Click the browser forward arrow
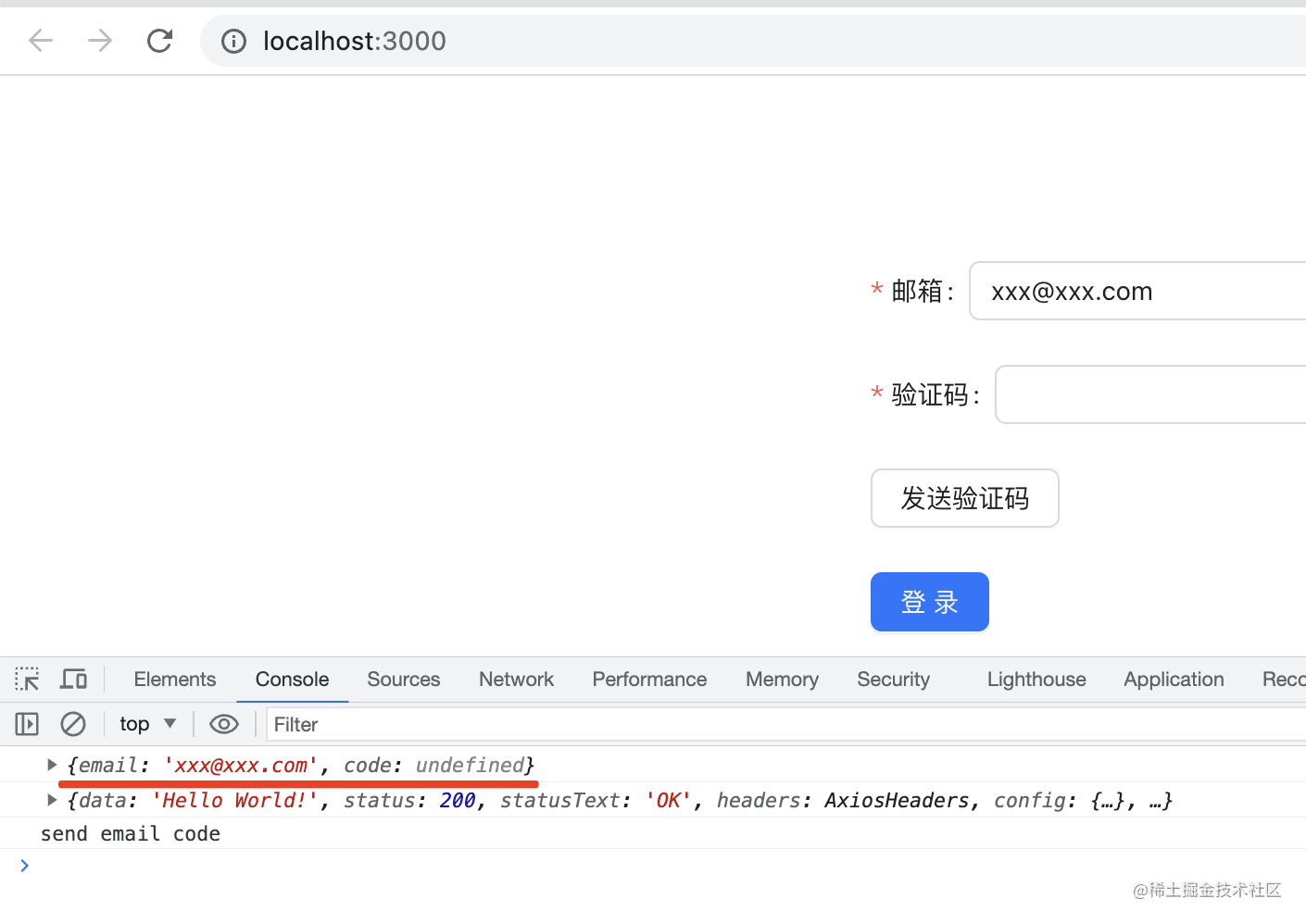The width and height of the screenshot is (1306, 924). tap(100, 41)
